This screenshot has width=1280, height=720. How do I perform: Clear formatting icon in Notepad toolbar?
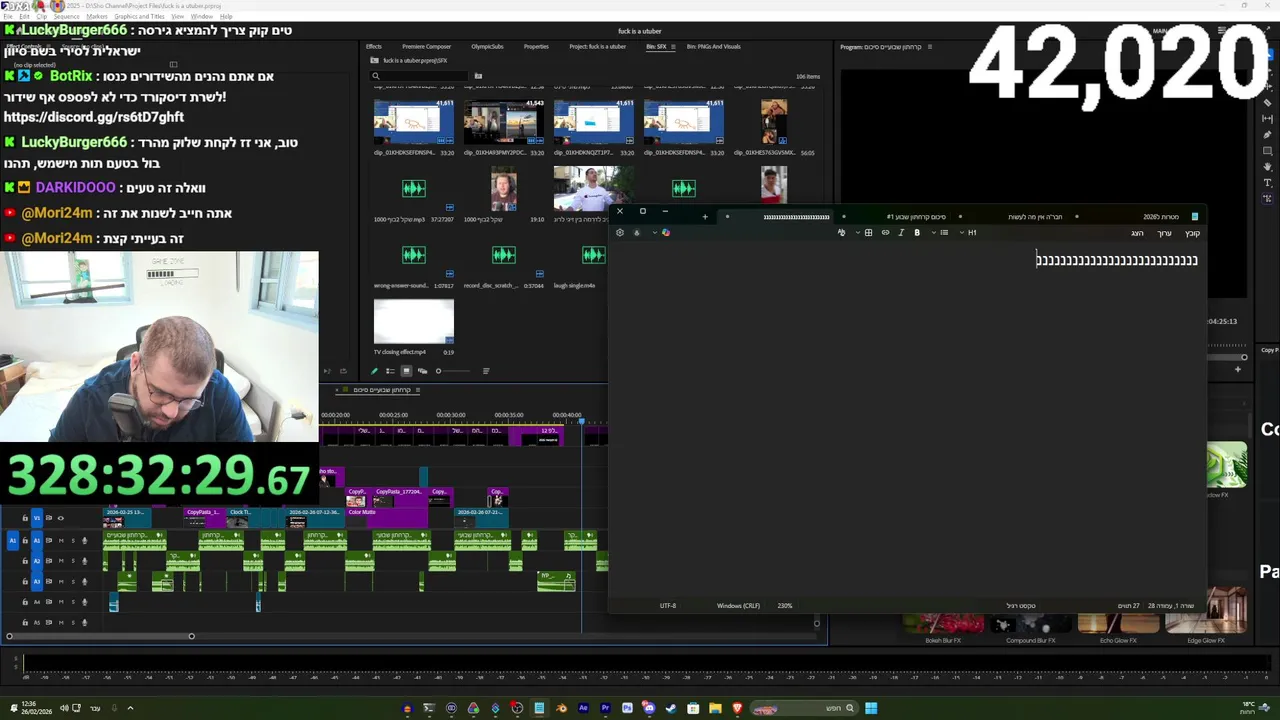pyautogui.click(x=841, y=232)
